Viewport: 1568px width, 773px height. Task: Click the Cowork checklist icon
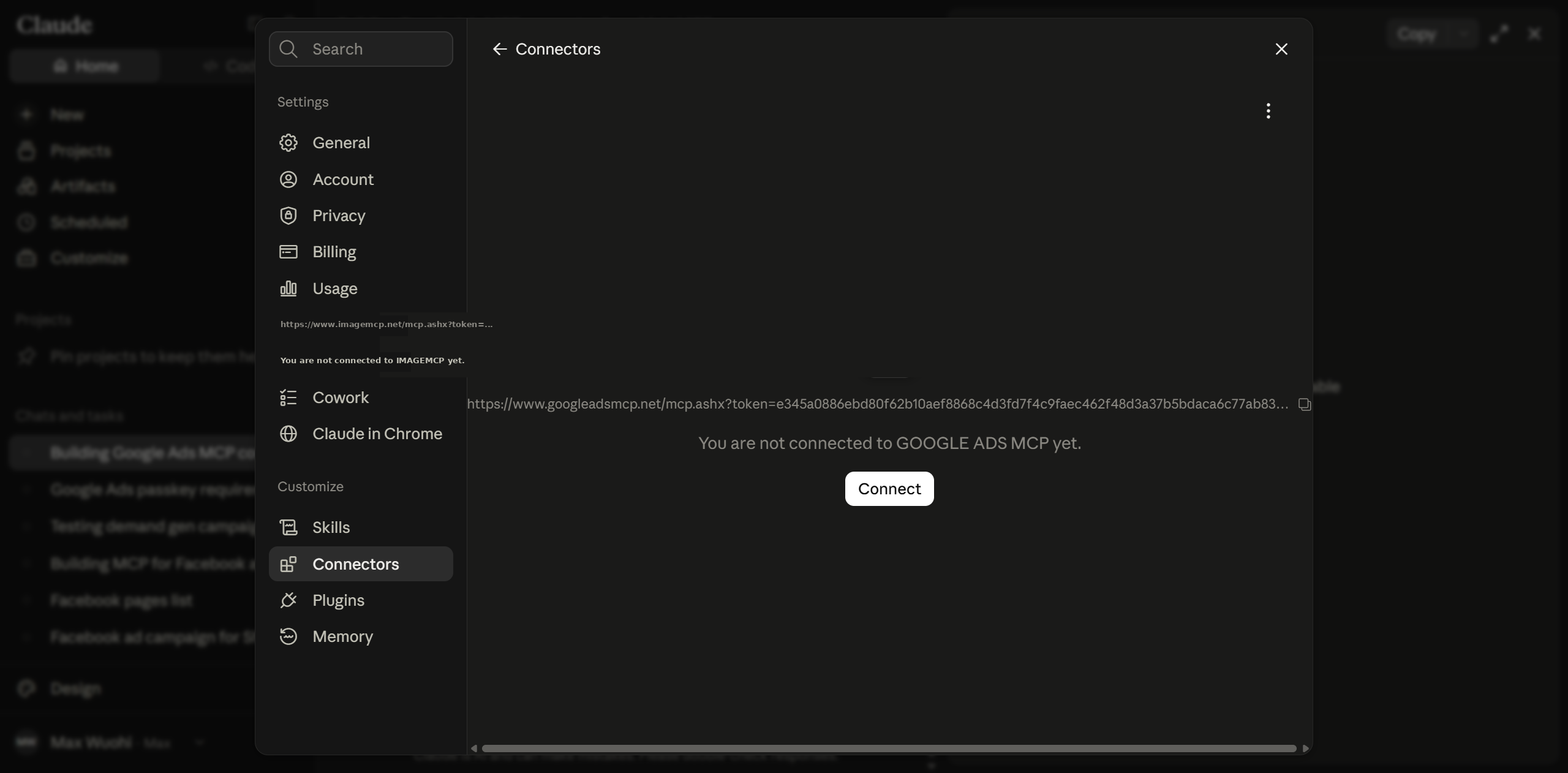(x=288, y=398)
